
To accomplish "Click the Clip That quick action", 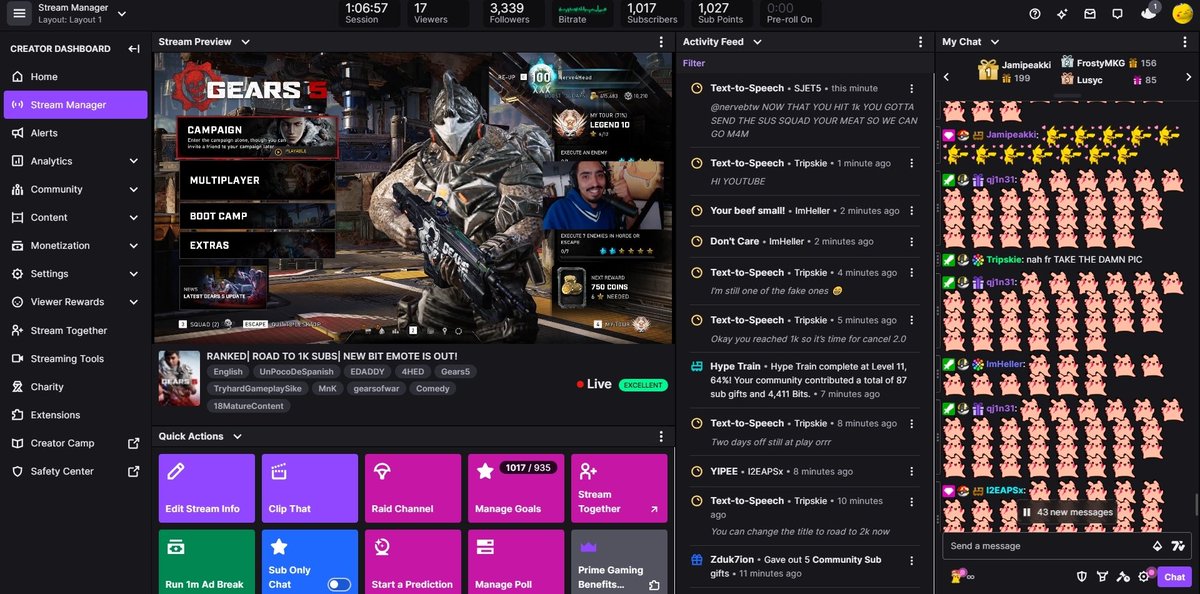I will 310,488.
